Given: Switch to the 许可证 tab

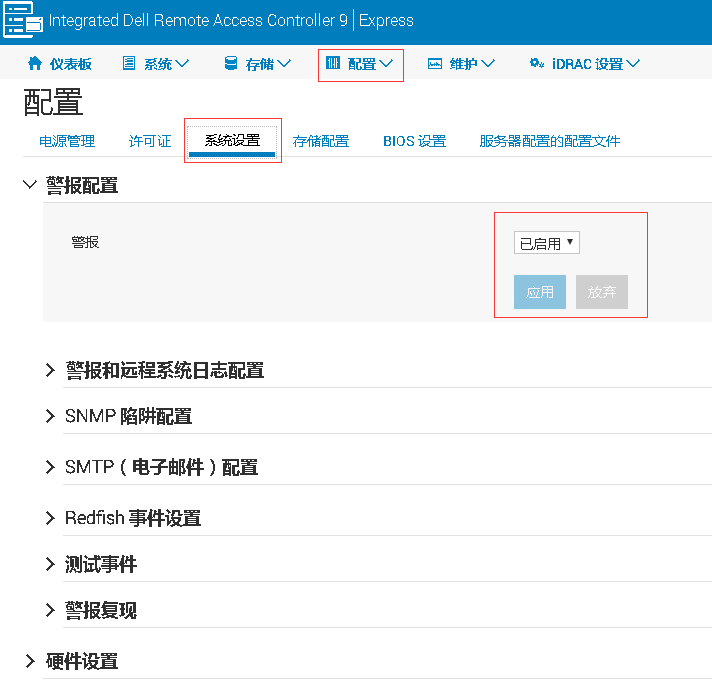Looking at the screenshot, I should click(150, 141).
